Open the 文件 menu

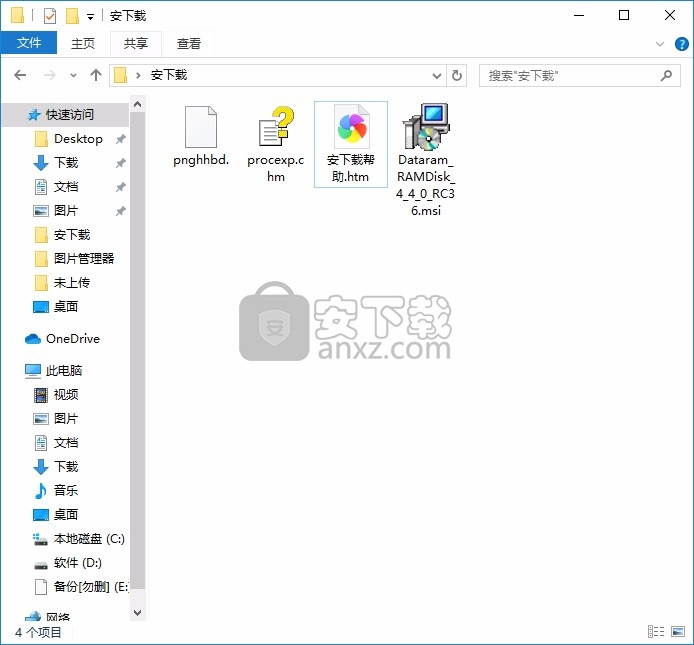pos(29,43)
